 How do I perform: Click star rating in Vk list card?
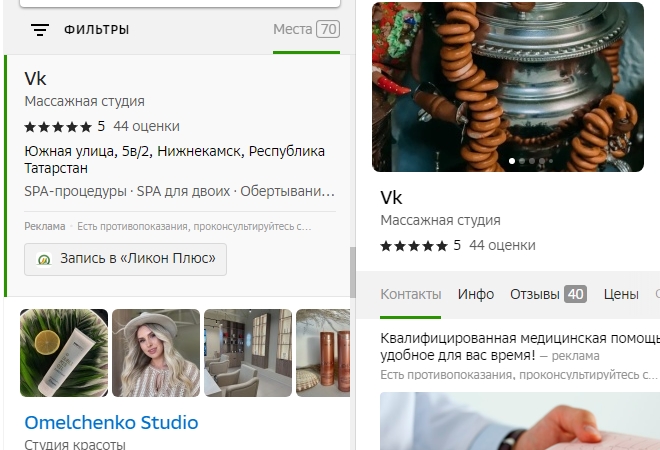point(58,127)
